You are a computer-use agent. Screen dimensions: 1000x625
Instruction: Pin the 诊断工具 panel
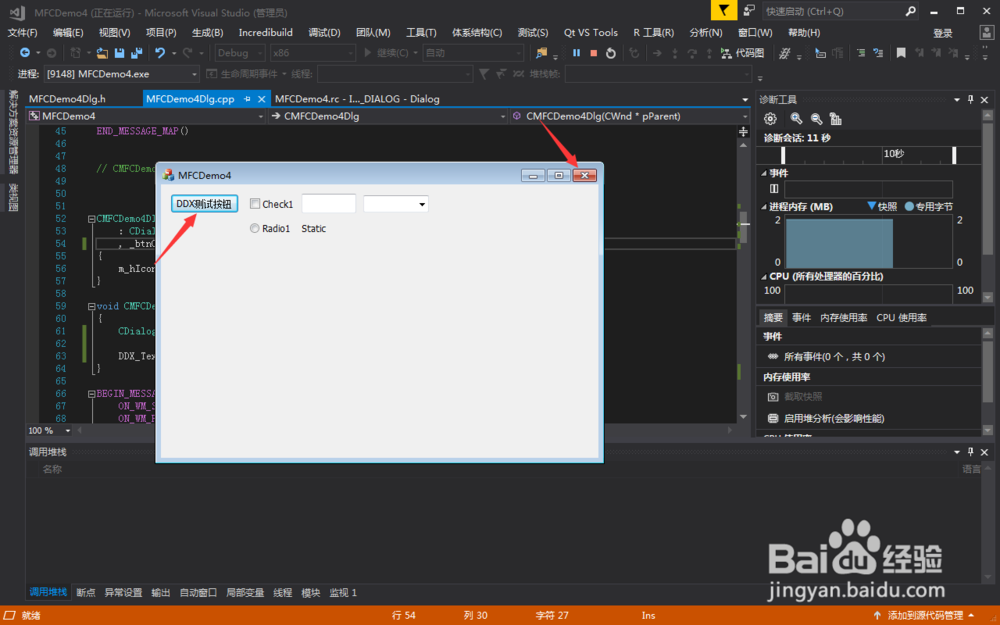[971, 99]
